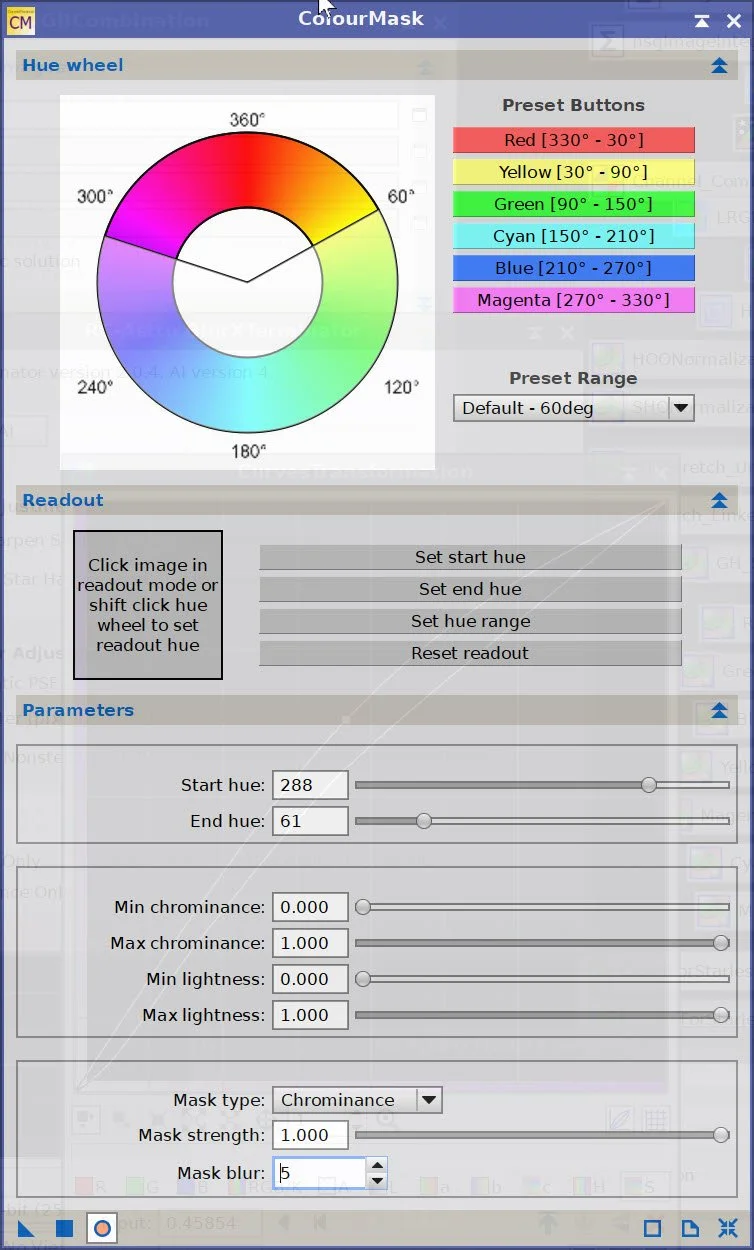This screenshot has height=1250, width=754.
Task: Click the Mask strength slider handle
Action: 721,1135
